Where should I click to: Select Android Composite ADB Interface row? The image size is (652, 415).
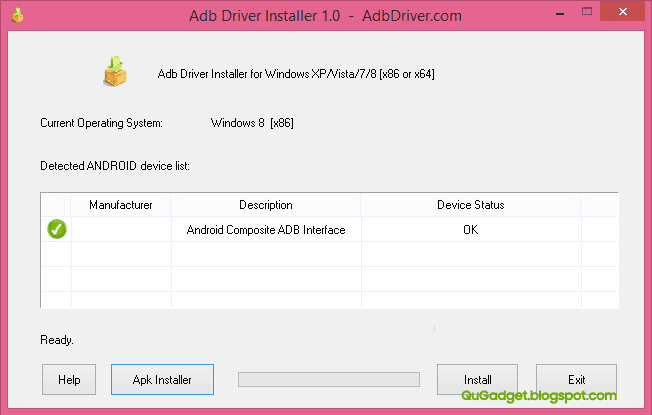coord(329,229)
